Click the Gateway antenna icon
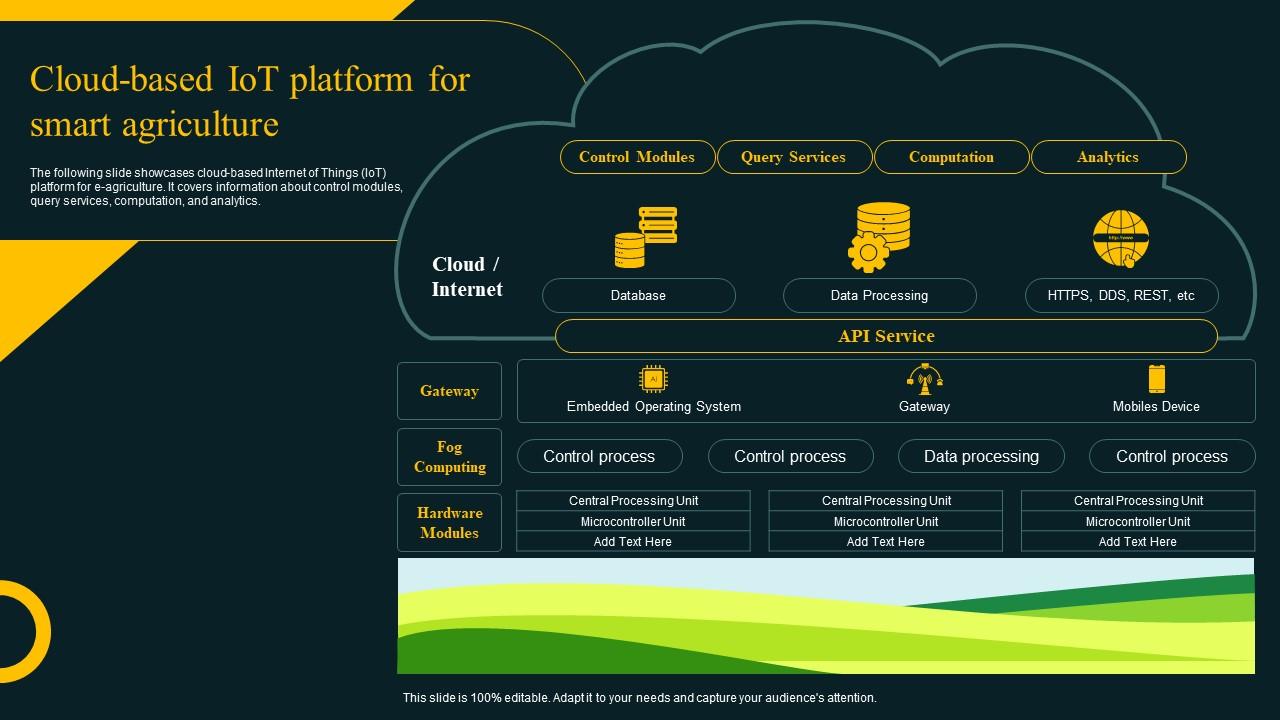Viewport: 1280px width, 720px height. pyautogui.click(x=924, y=379)
